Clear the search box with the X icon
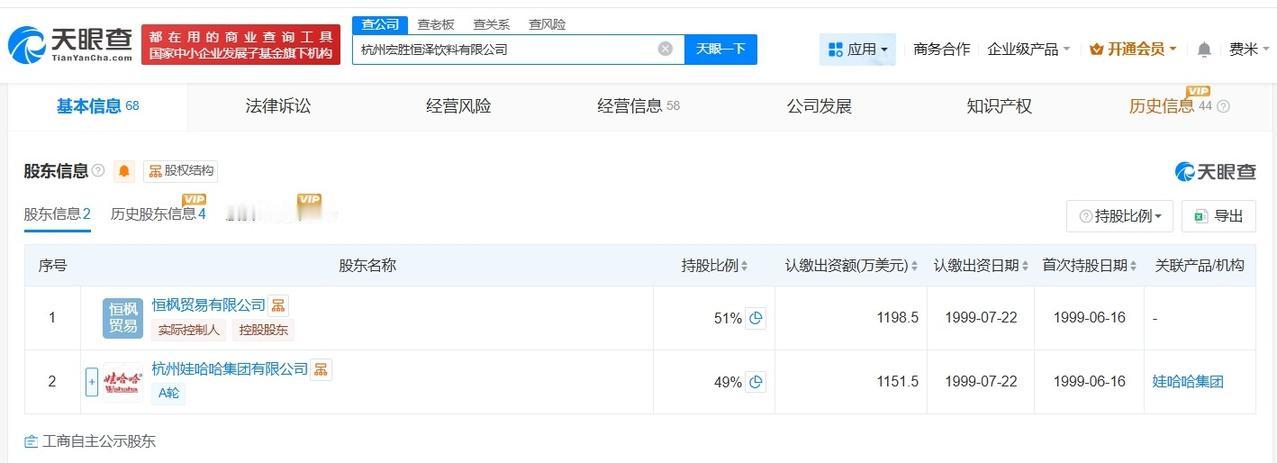This screenshot has width=1277, height=463. pyautogui.click(x=665, y=49)
